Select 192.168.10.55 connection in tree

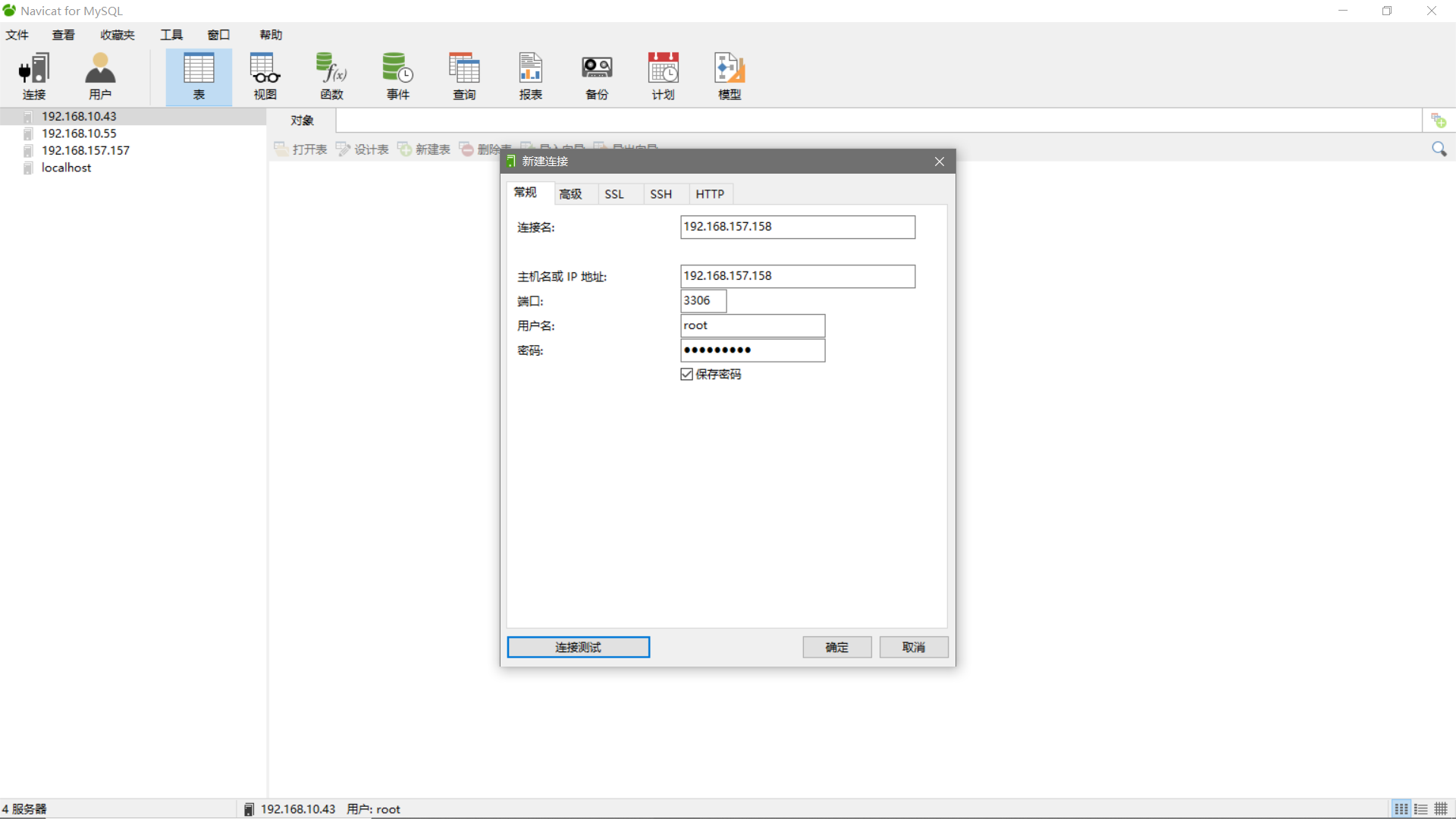79,133
